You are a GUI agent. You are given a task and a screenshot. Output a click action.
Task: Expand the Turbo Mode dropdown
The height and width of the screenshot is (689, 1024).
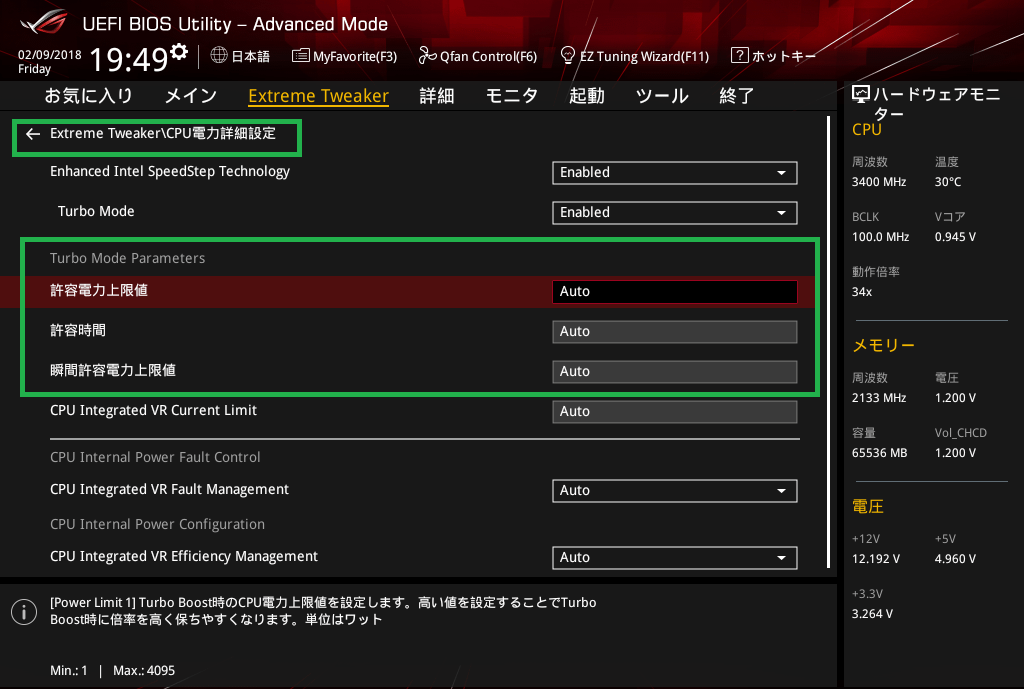[x=675, y=213]
